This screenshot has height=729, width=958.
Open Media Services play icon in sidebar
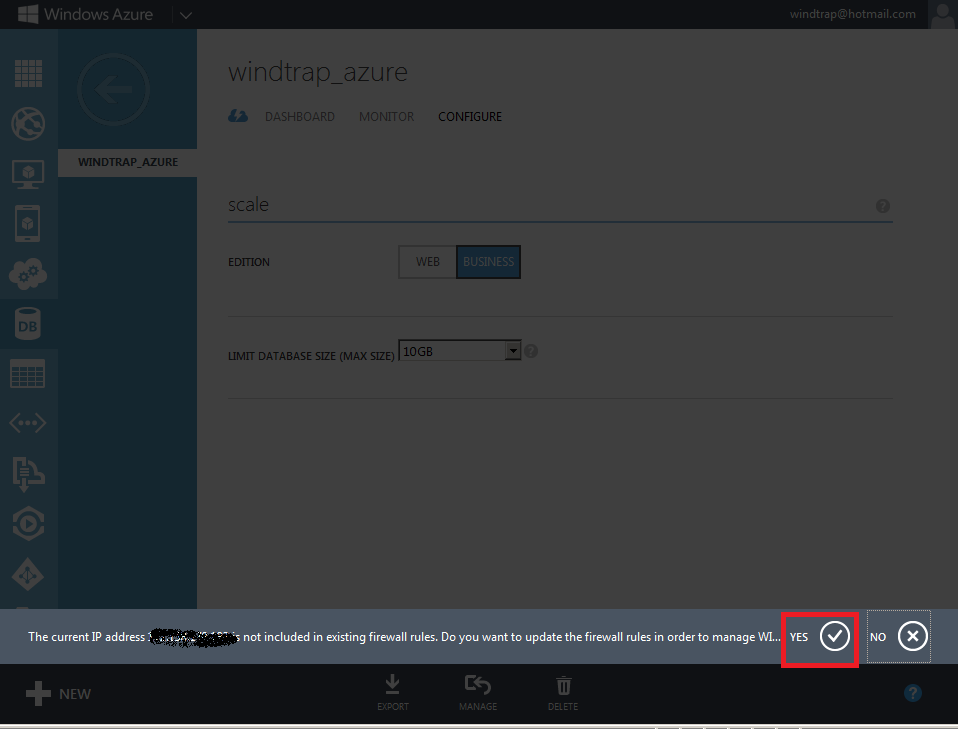tap(28, 524)
